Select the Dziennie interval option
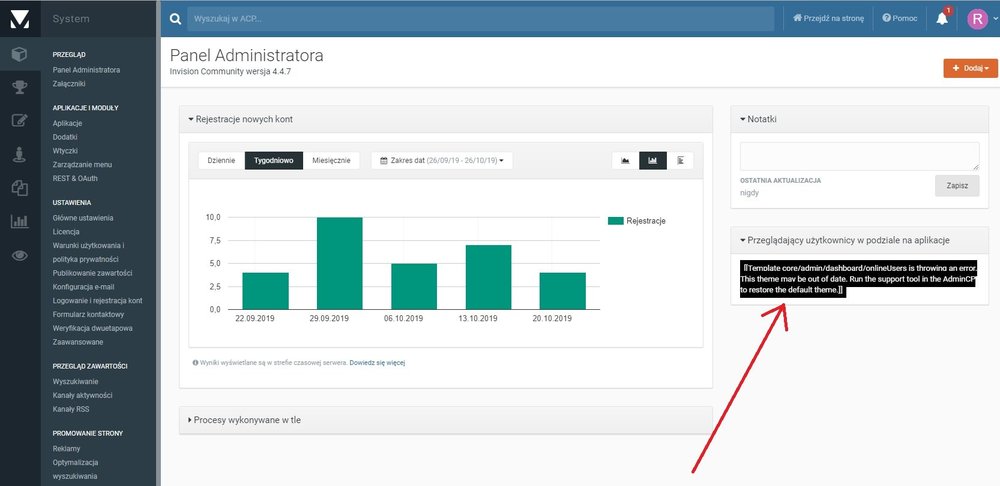Screen dimensions: 1000x486 pos(221,160)
